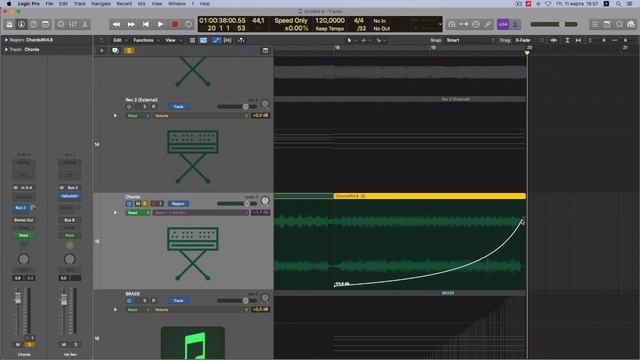The width and height of the screenshot is (640, 360).
Task: Click the purple Count-in 1234 button
Action: point(503,24)
